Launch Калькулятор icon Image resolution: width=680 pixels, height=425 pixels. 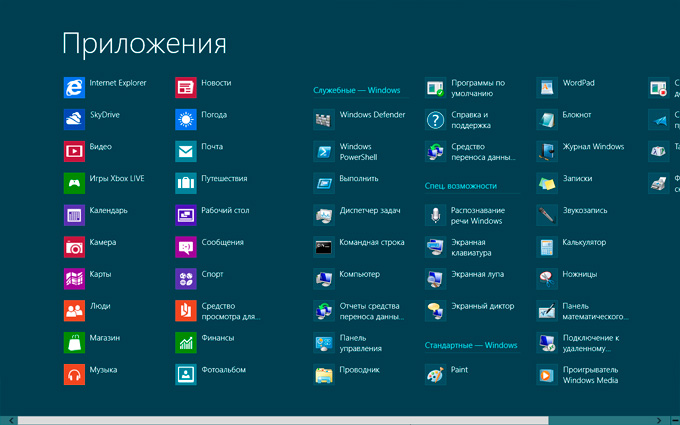click(546, 246)
